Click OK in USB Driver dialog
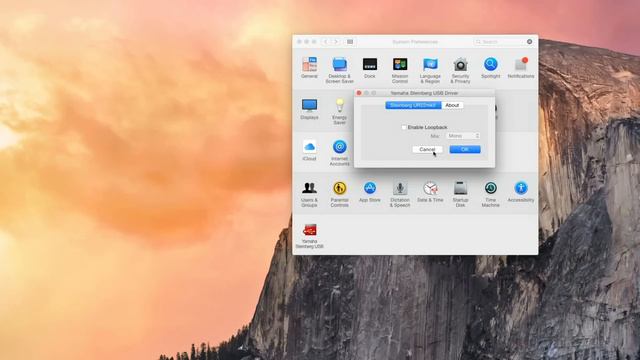 [x=465, y=149]
